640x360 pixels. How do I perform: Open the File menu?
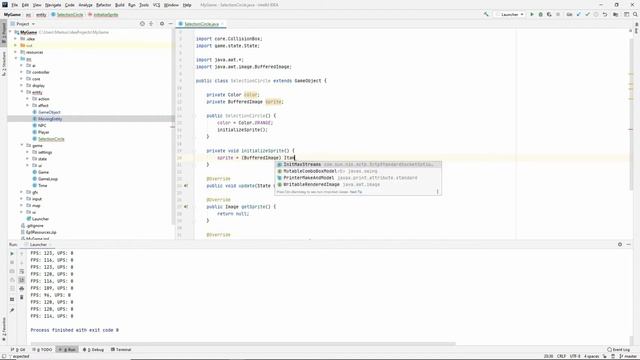pos(14,5)
